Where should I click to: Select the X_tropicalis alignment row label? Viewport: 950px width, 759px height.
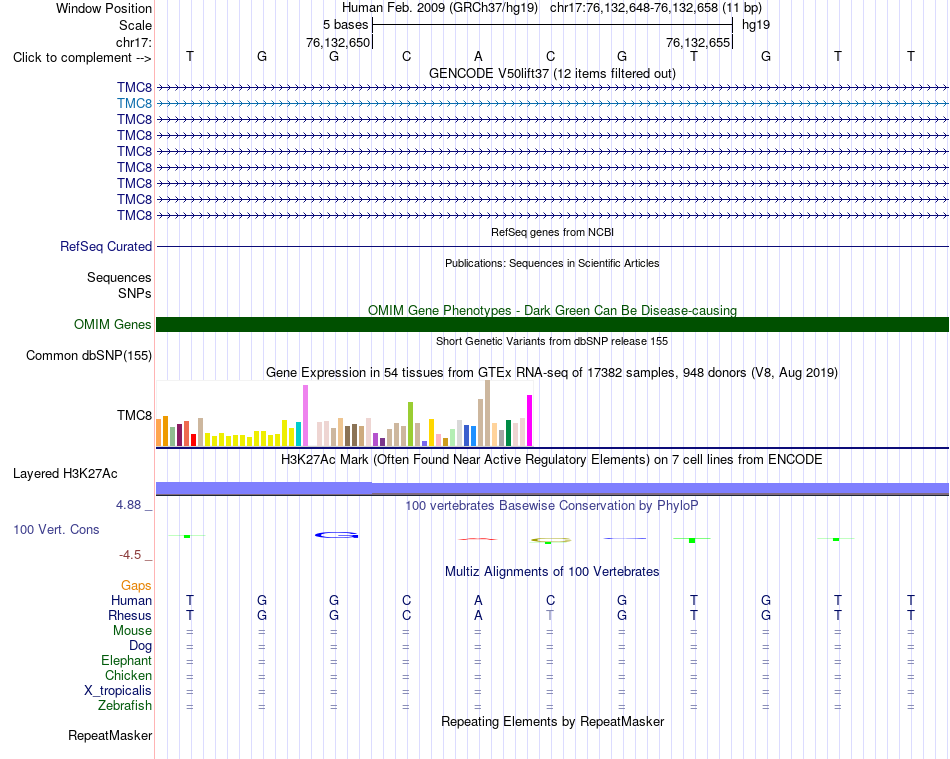[x=118, y=691]
